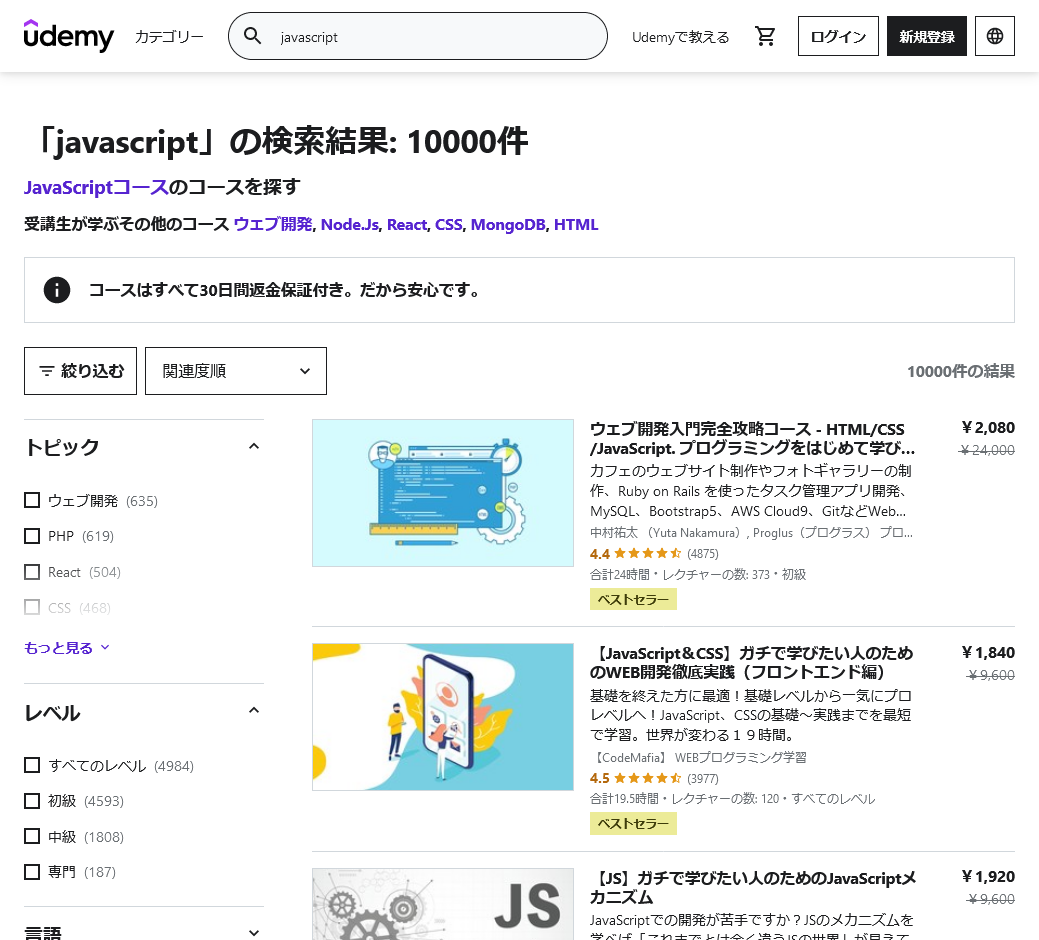The image size is (1039, 940).
Task: Collapse the レベル filter section
Action: click(x=254, y=711)
